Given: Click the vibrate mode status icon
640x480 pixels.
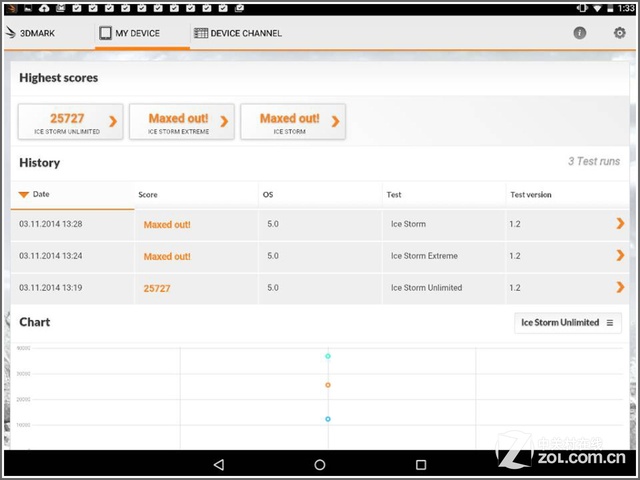Looking at the screenshot, I should tap(582, 8).
